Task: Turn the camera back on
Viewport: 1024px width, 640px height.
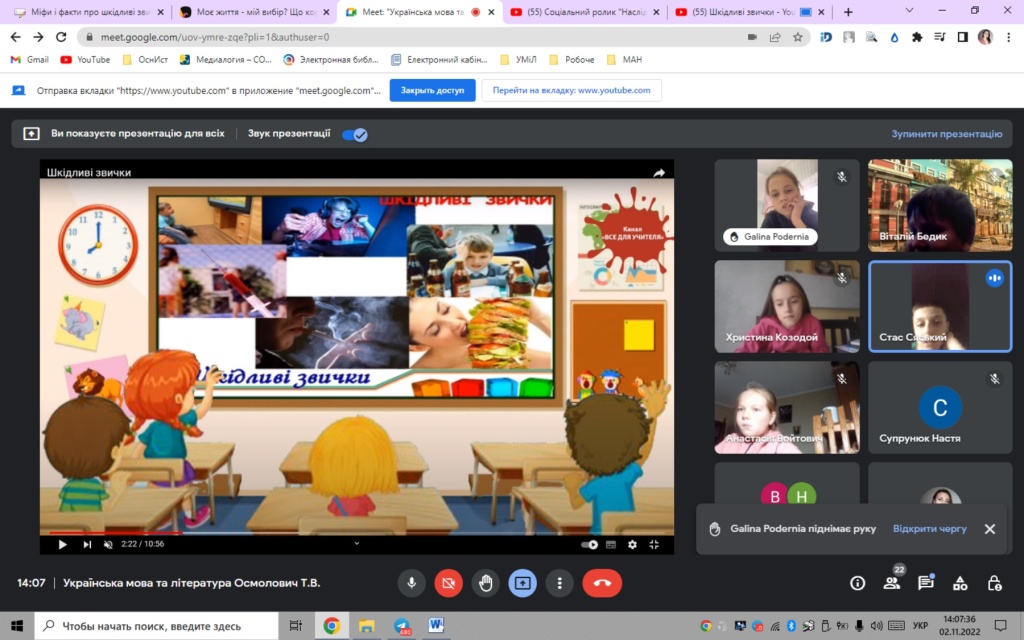Action: [448, 583]
